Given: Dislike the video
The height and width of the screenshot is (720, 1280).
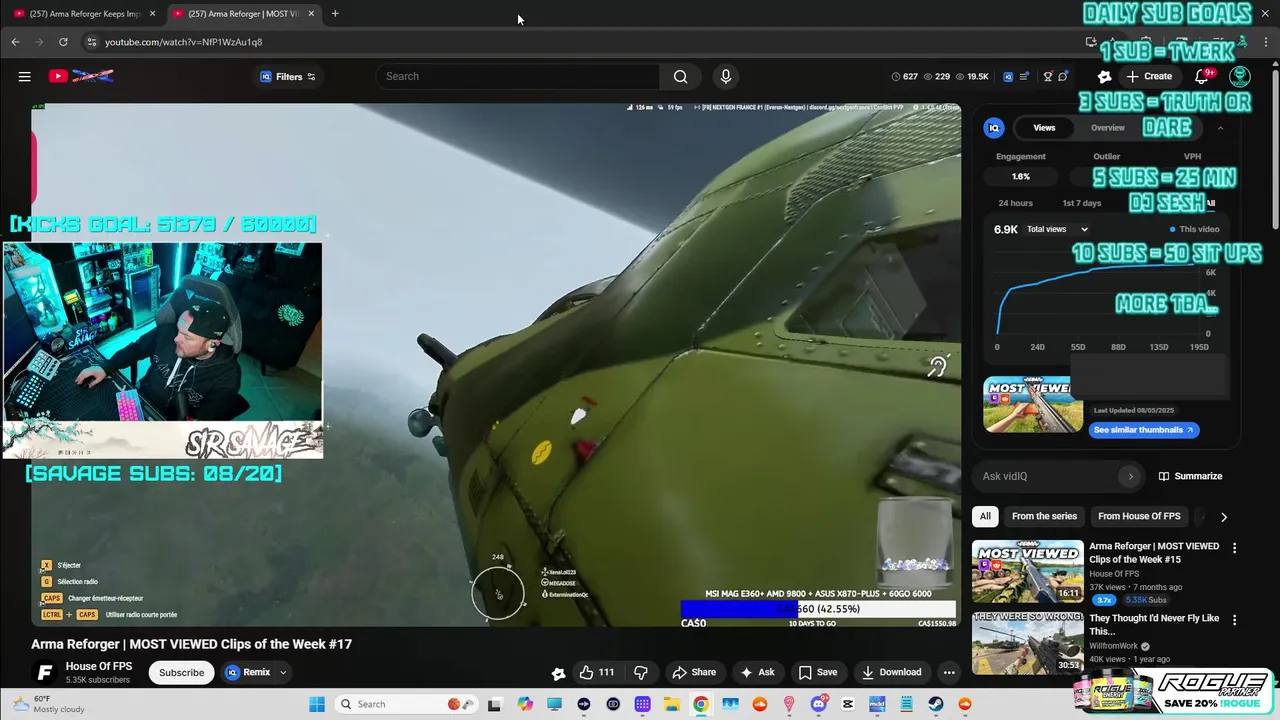Looking at the screenshot, I should pos(642,672).
